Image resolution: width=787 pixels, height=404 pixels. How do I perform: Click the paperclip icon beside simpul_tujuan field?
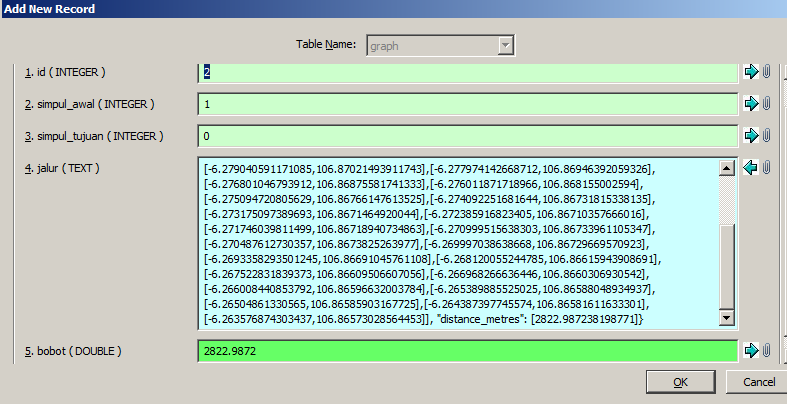point(767,135)
